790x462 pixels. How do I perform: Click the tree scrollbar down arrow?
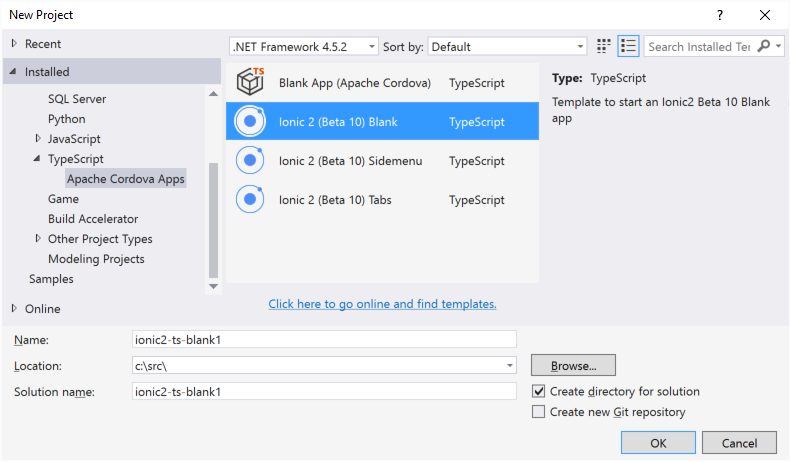coord(214,286)
